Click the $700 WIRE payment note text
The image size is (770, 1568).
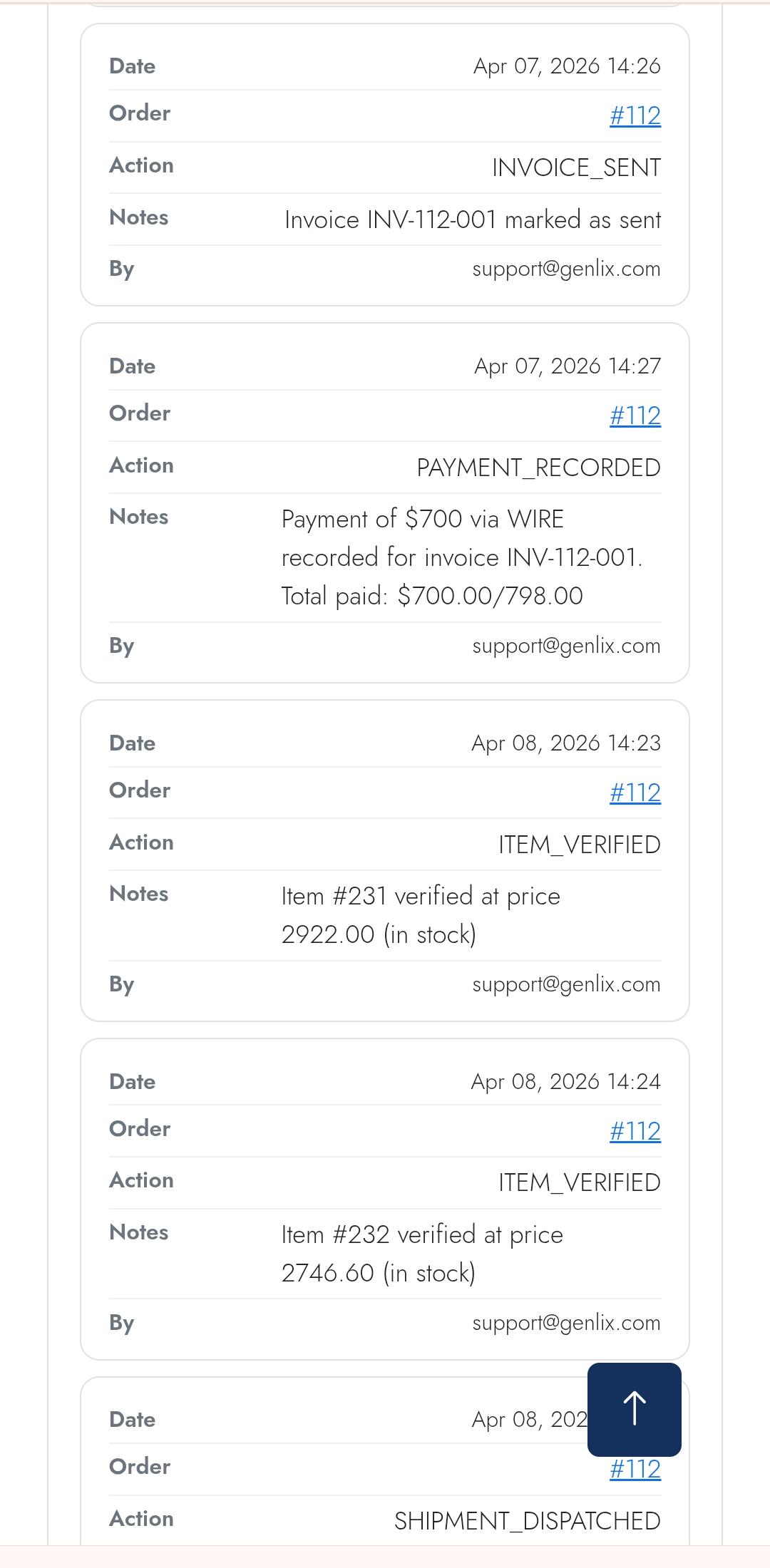pyautogui.click(x=462, y=557)
